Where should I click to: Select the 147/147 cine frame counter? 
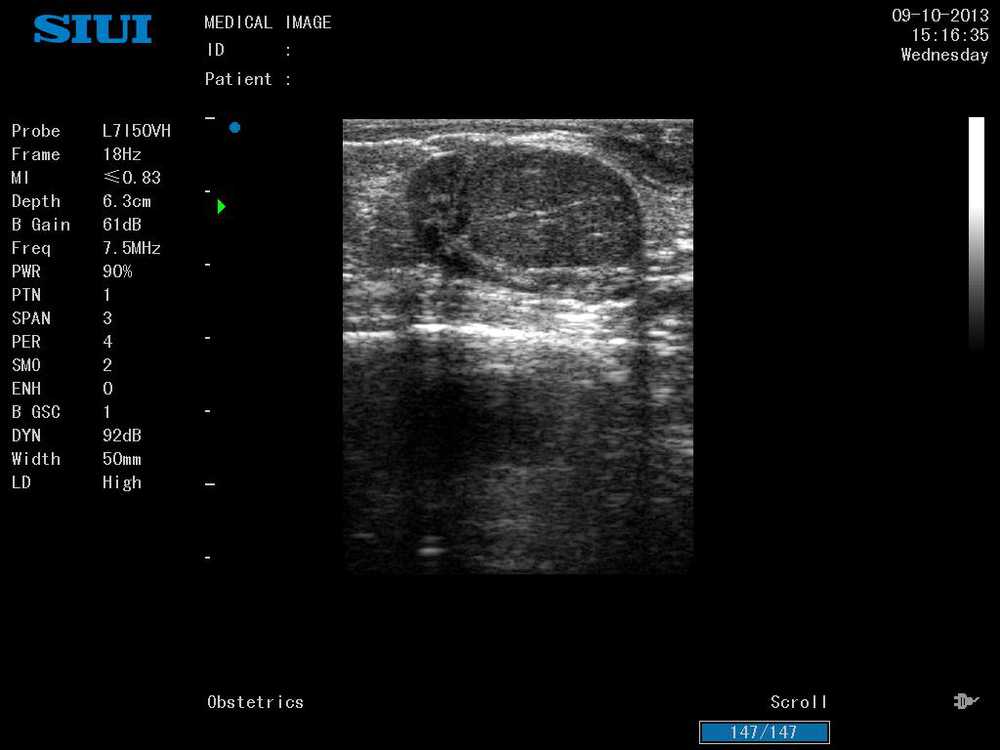coord(764,733)
